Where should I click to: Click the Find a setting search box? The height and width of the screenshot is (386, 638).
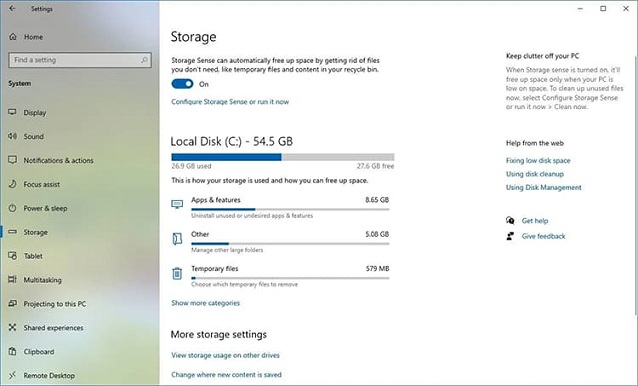80,60
